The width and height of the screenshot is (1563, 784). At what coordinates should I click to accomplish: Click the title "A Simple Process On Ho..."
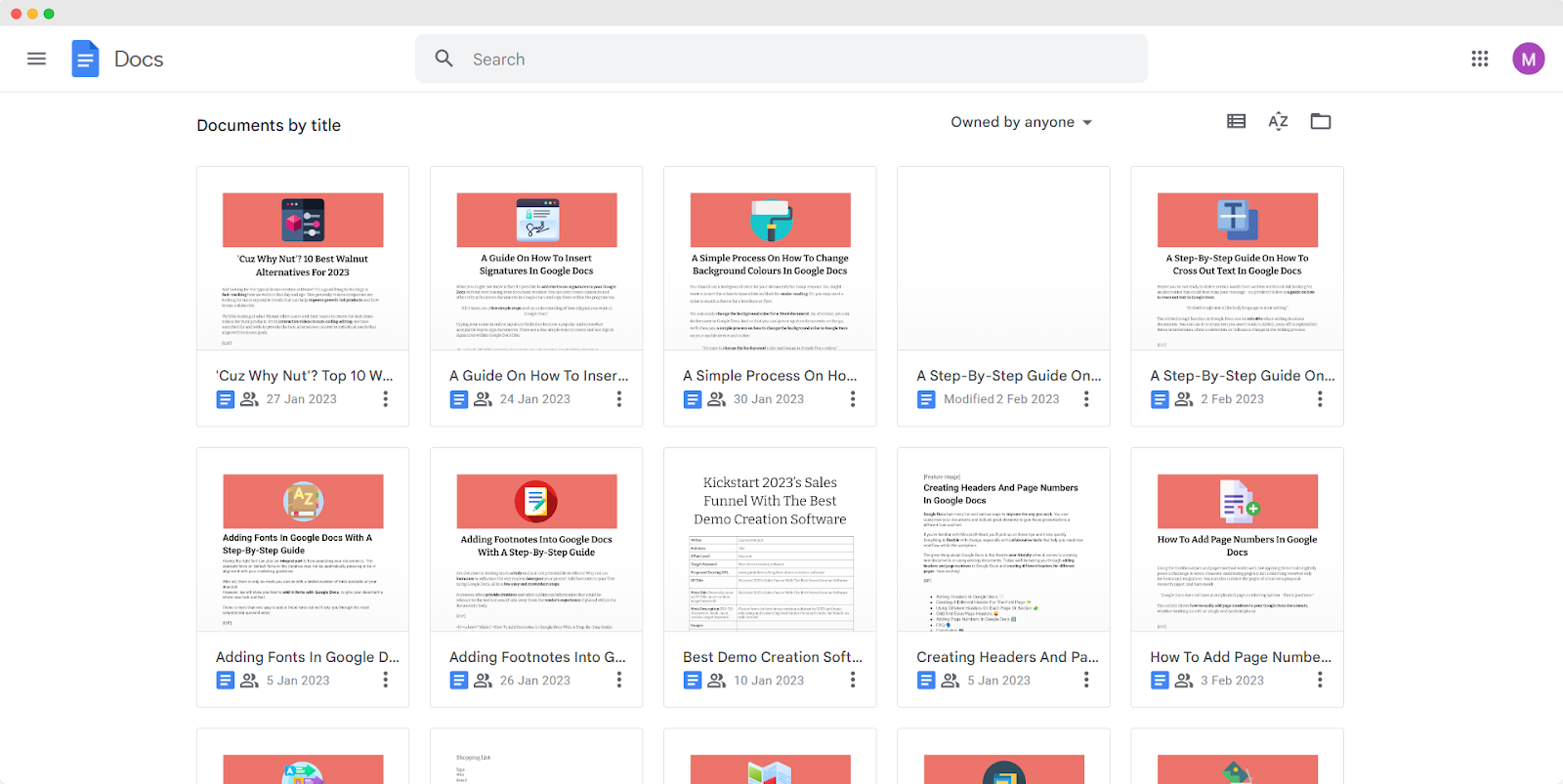click(770, 376)
